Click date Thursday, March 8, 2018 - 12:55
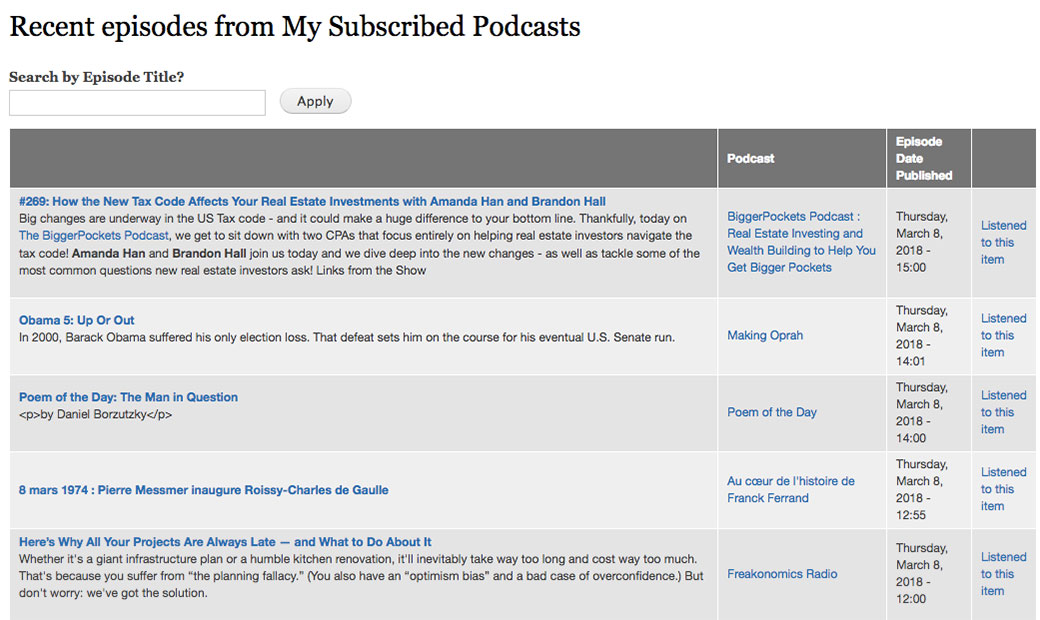Image resolution: width=1040 pixels, height=620 pixels. [x=922, y=489]
